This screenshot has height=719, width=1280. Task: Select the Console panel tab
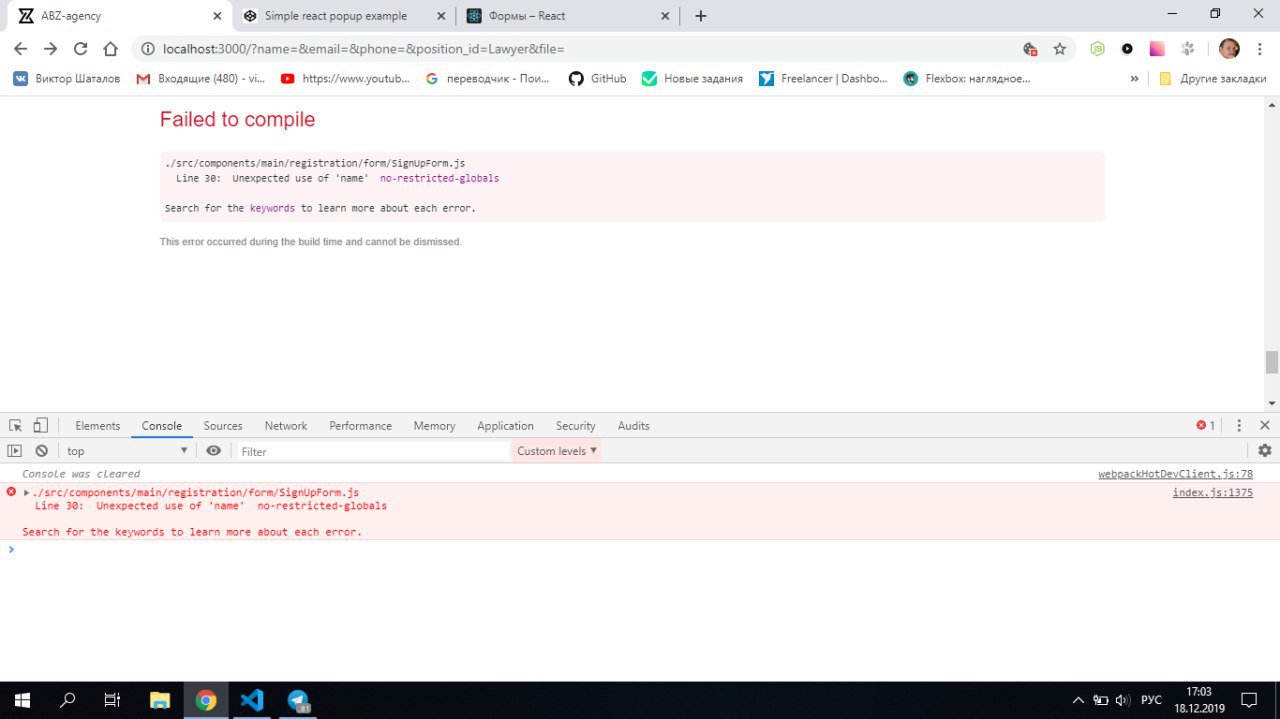click(161, 425)
